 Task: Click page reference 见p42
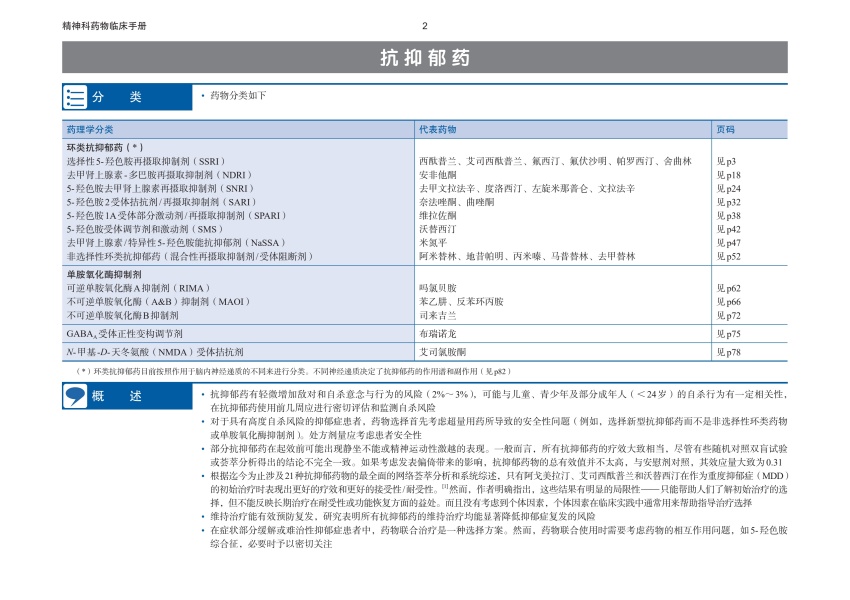[728, 229]
